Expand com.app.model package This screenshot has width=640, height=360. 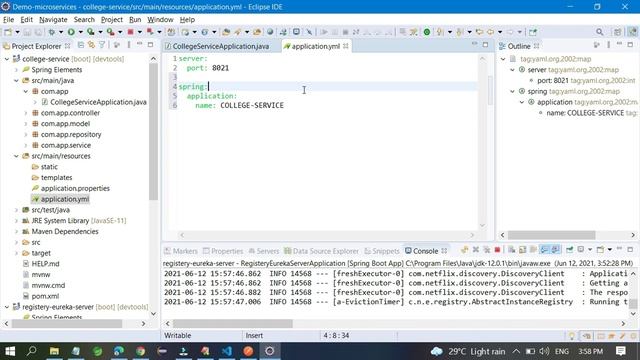(x=26, y=124)
